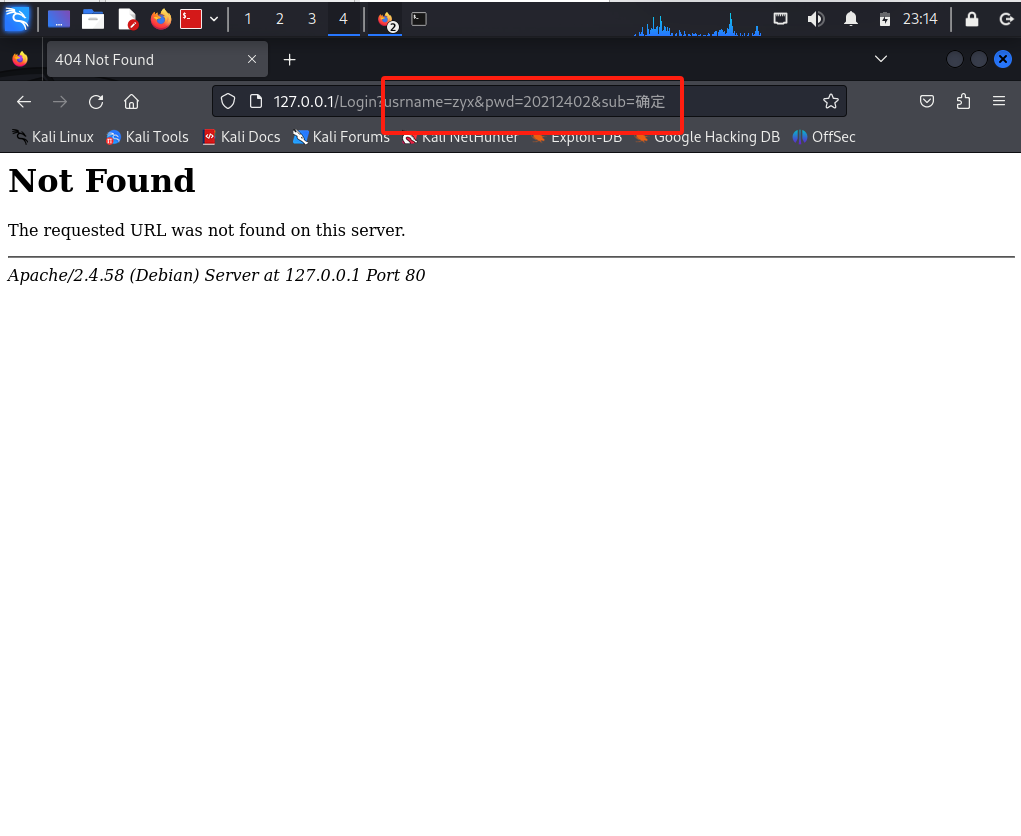Screen dimensions: 1021x836
Task: Click the network connection tray icon
Action: click(780, 19)
